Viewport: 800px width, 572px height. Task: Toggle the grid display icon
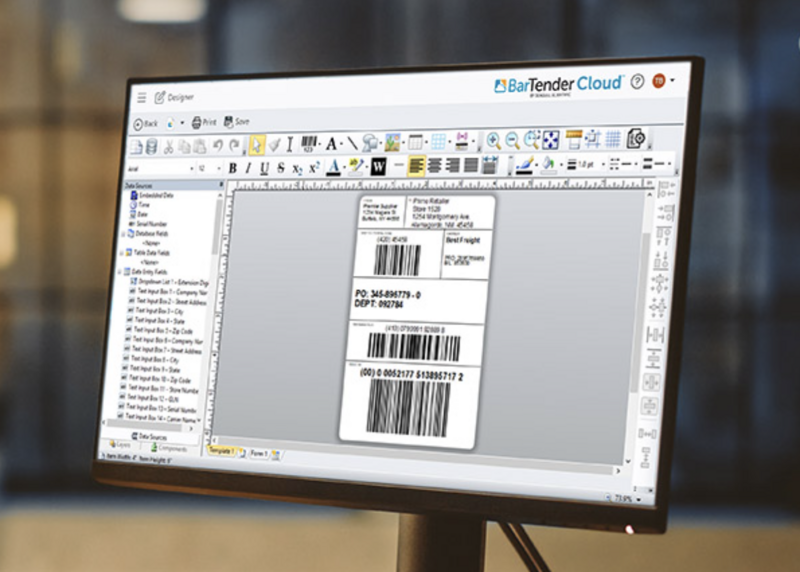click(613, 139)
